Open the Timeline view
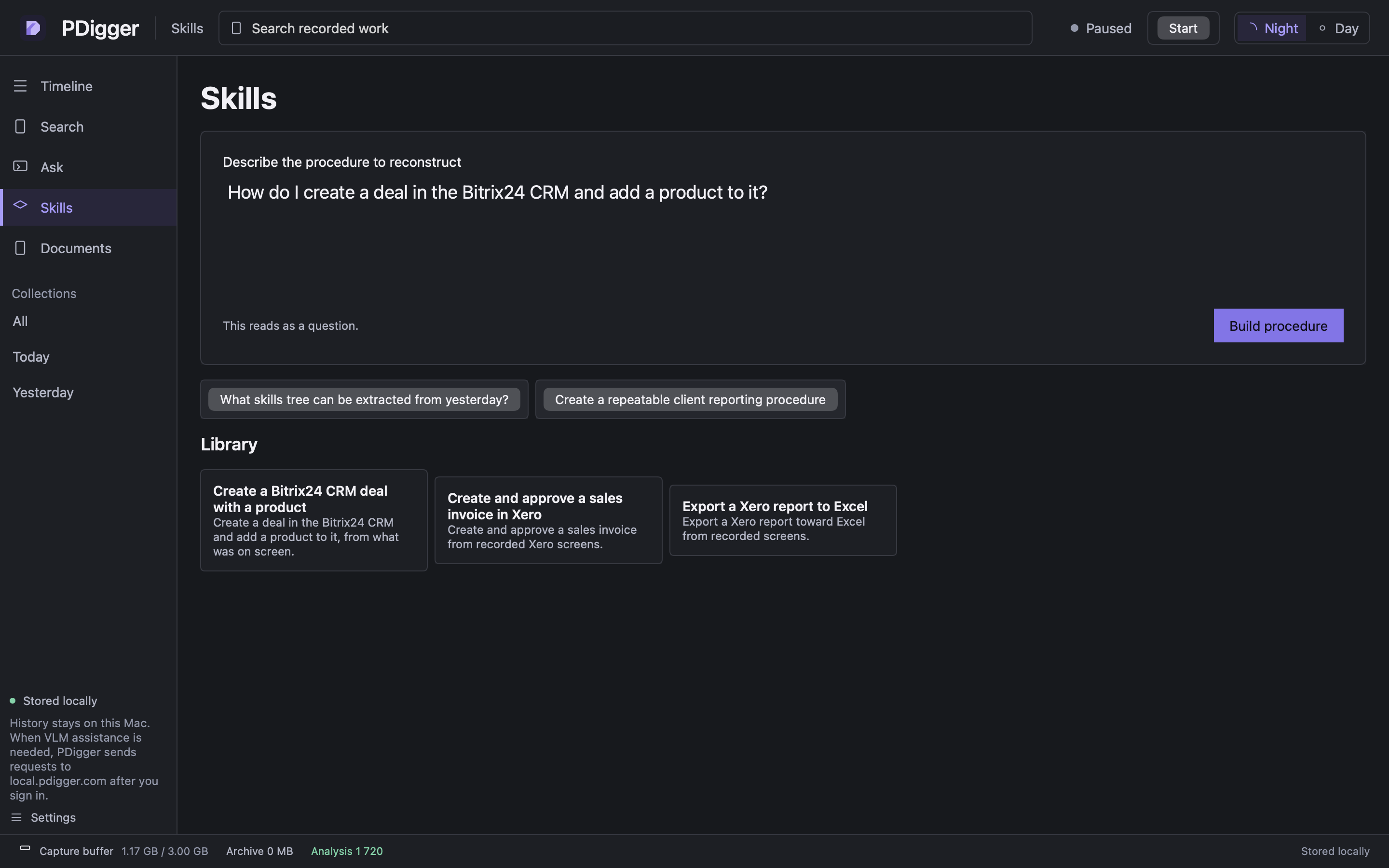Viewport: 1389px width, 868px height. pos(88,86)
